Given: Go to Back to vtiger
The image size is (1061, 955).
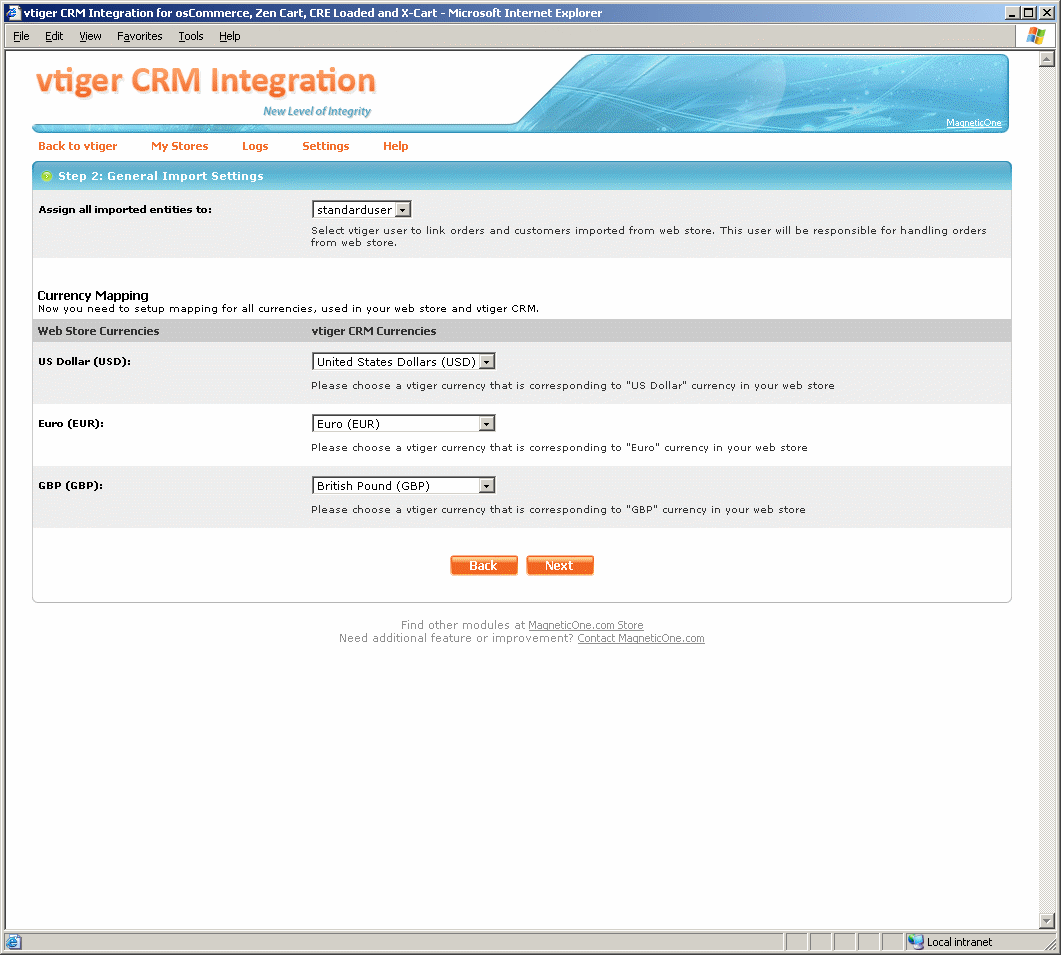Looking at the screenshot, I should [78, 146].
